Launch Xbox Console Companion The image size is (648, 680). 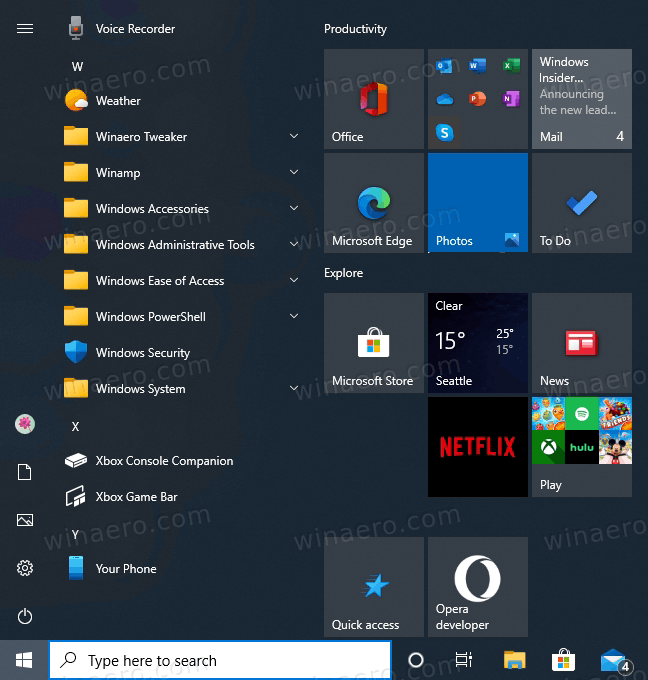(x=182, y=461)
